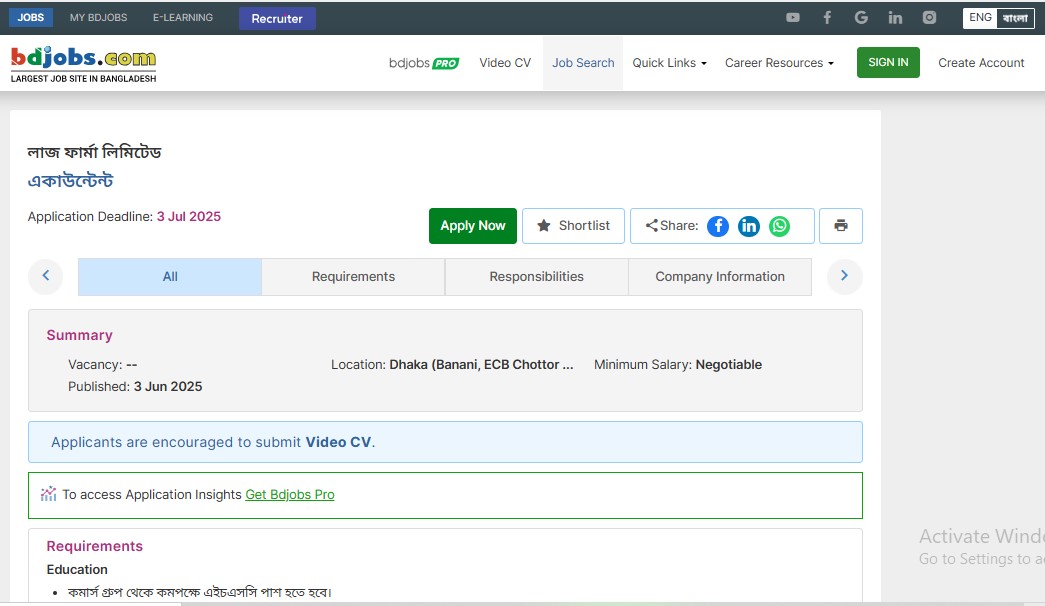Click the Education subheading

click(x=77, y=569)
